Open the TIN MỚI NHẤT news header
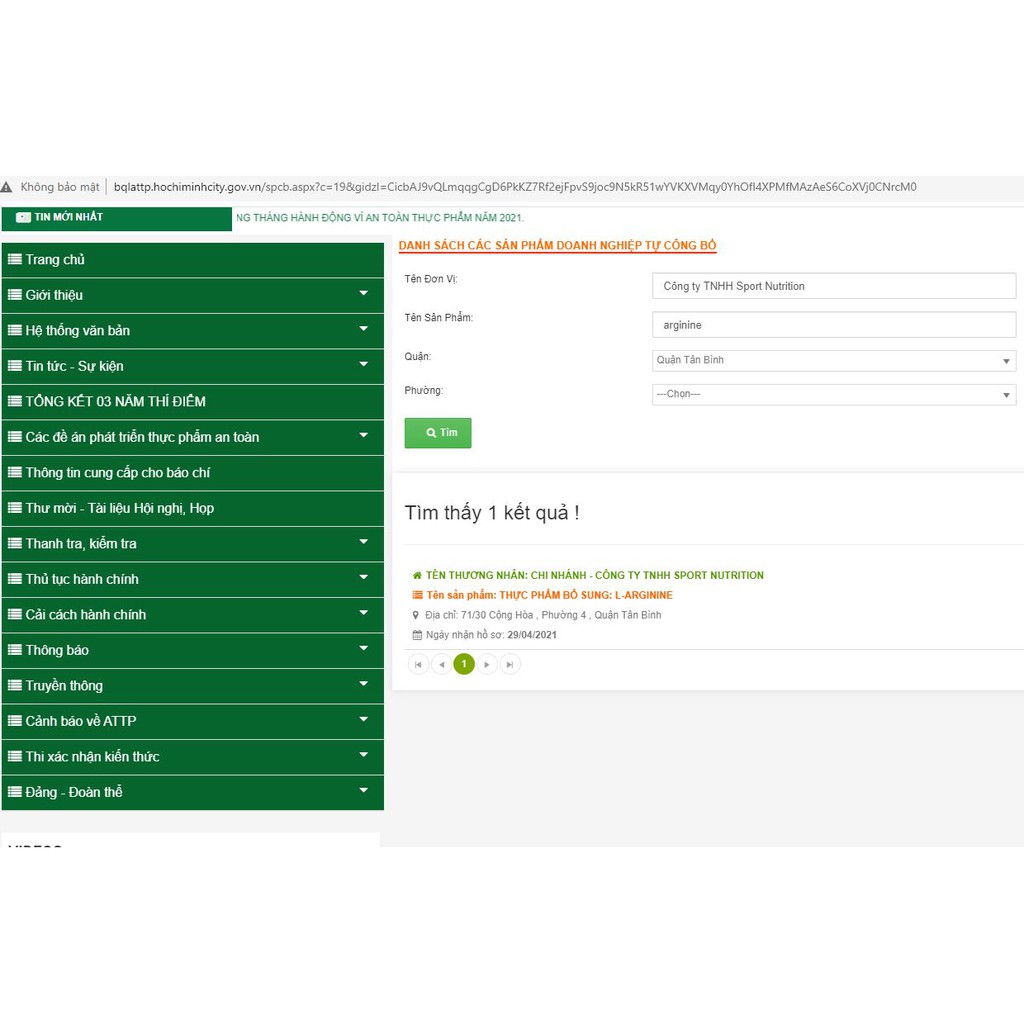The width and height of the screenshot is (1024, 1024). click(x=117, y=218)
